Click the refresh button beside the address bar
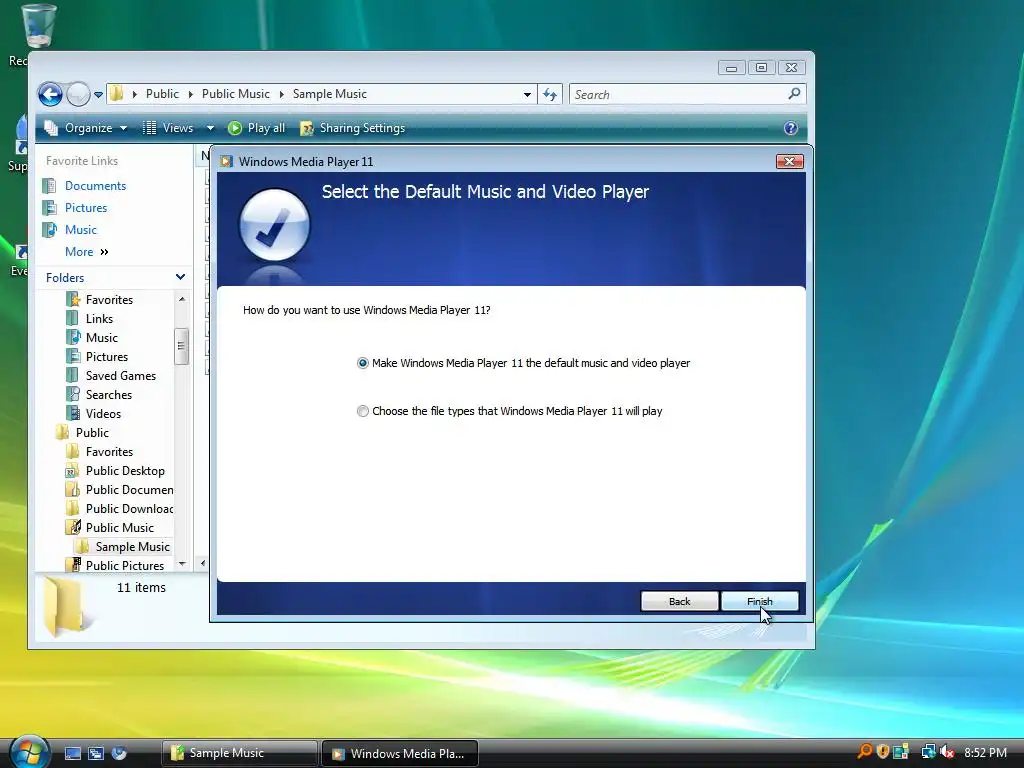This screenshot has height=768, width=1024. (550, 95)
